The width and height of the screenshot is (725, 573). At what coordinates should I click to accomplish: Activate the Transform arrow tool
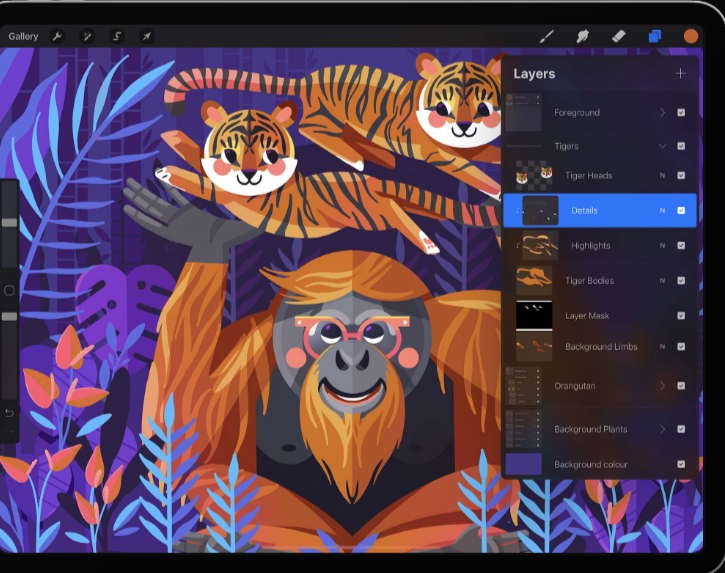(146, 37)
